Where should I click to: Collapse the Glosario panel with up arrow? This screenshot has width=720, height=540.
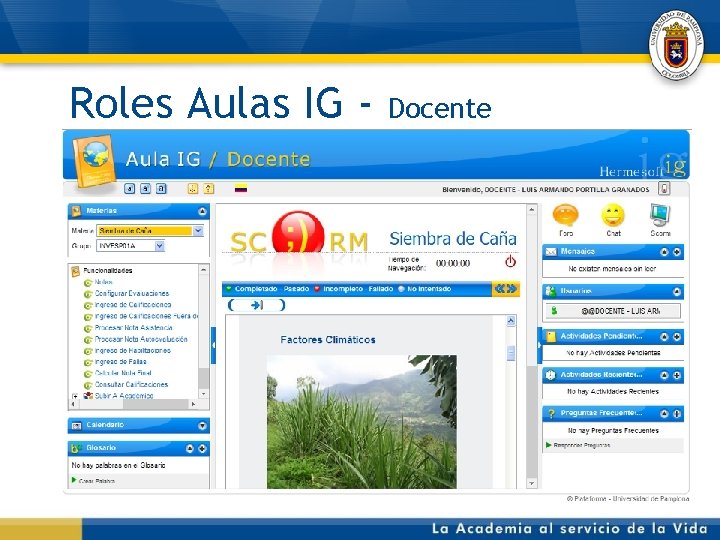click(x=190, y=448)
